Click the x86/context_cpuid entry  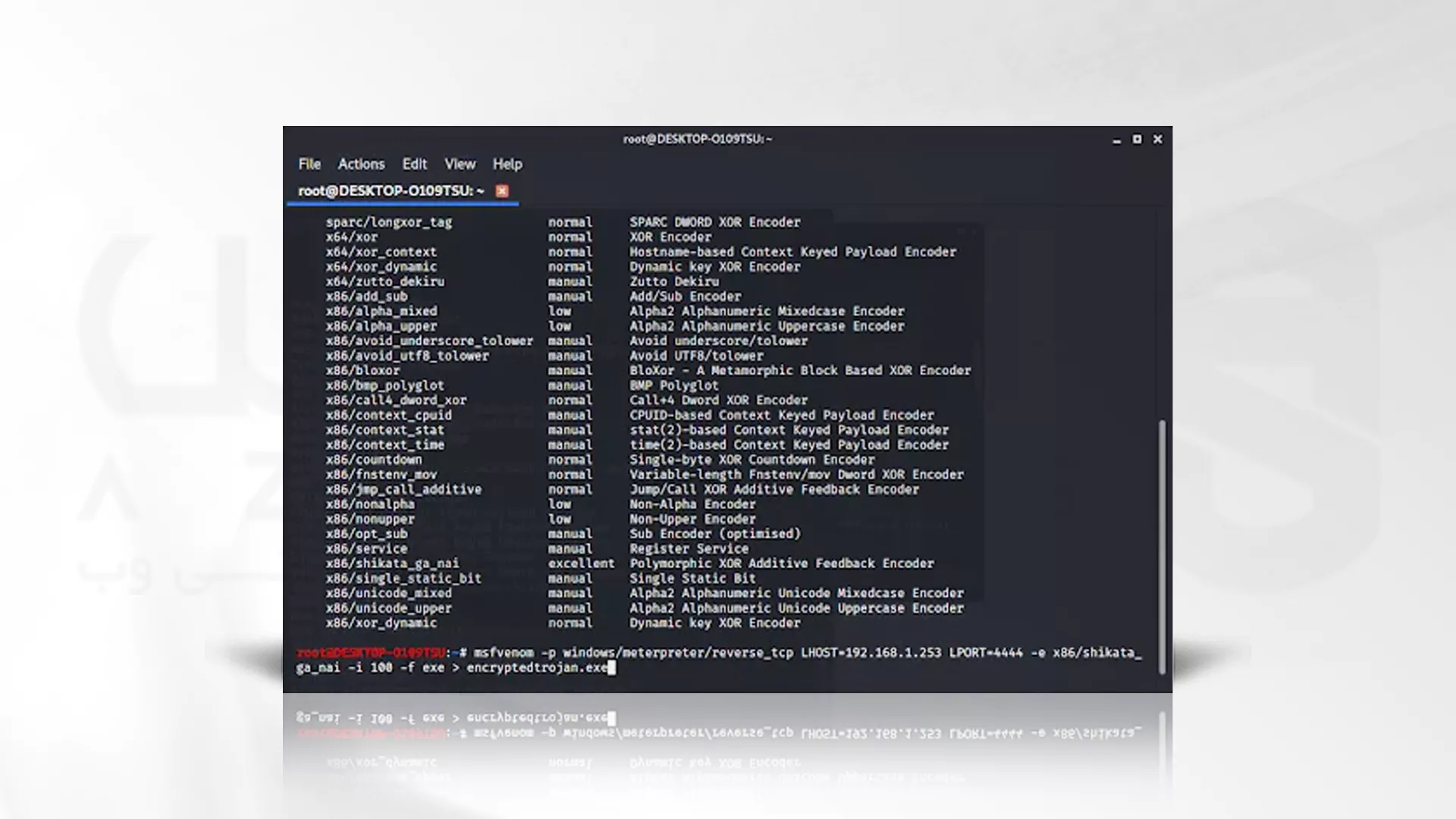[389, 415]
